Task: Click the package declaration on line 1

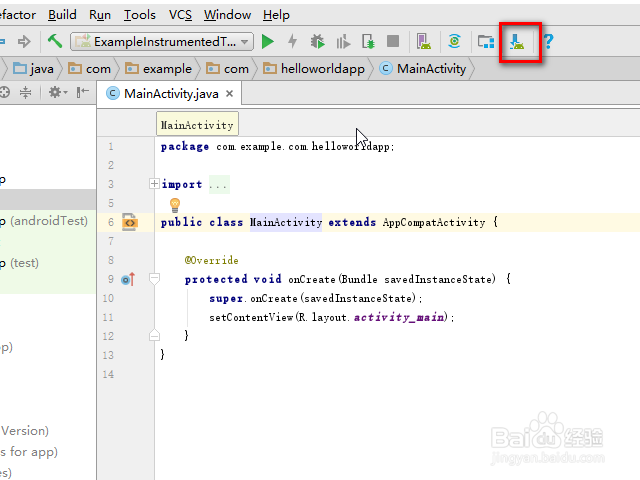Action: 277,147
